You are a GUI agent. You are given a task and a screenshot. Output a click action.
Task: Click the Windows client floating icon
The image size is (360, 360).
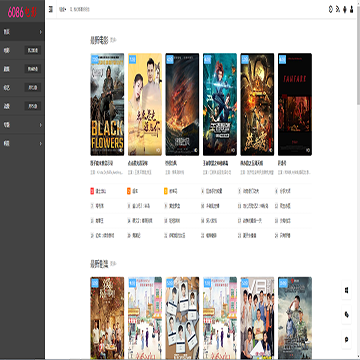(347, 290)
